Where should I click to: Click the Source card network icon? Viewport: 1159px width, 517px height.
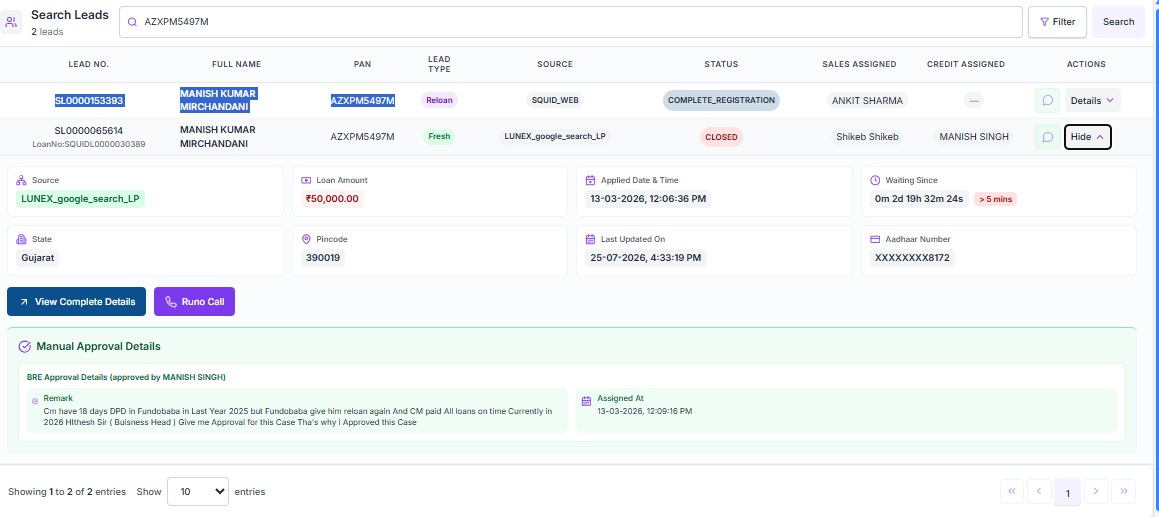pyautogui.click(x=21, y=180)
